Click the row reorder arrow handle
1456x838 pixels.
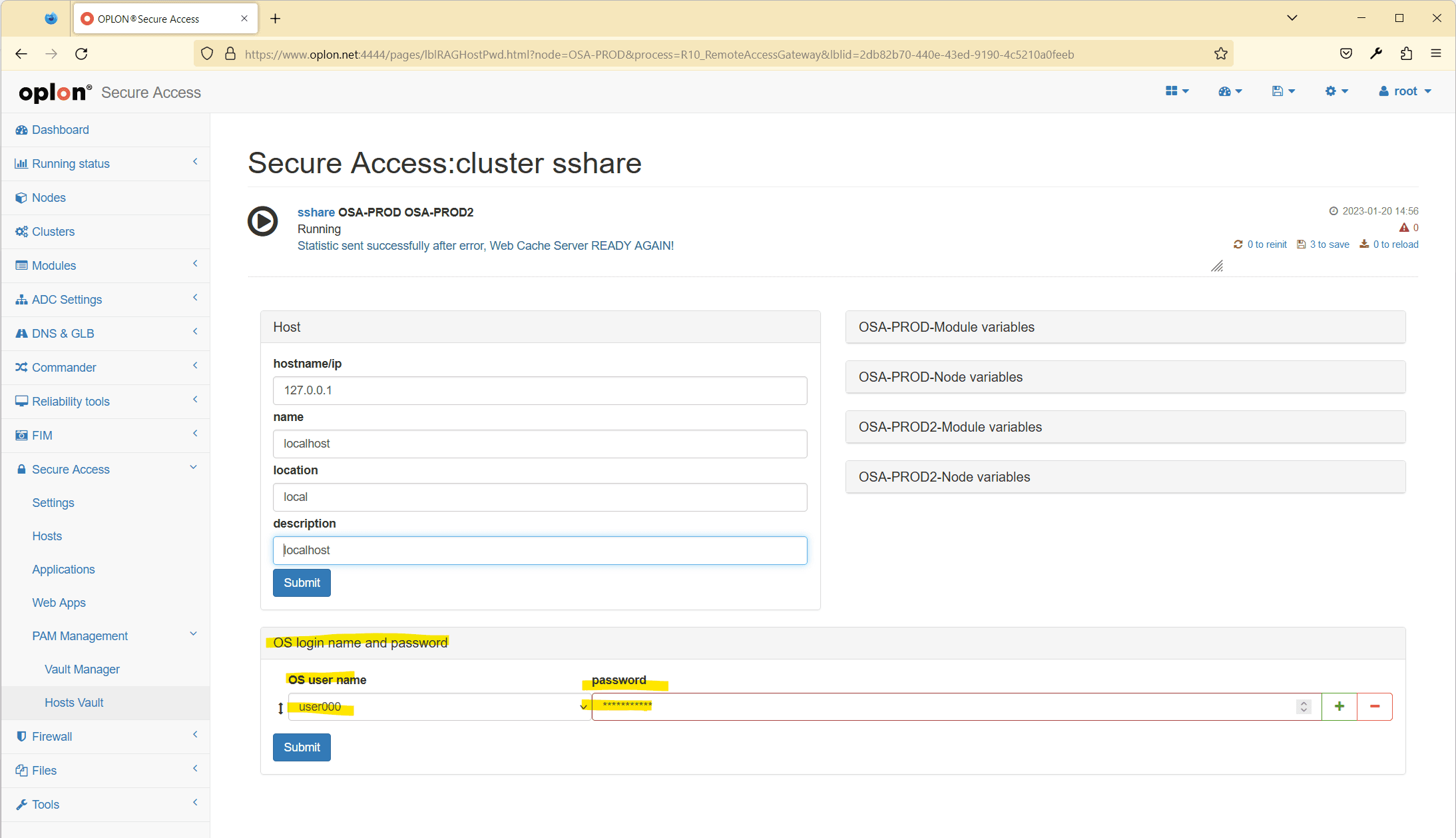point(280,708)
